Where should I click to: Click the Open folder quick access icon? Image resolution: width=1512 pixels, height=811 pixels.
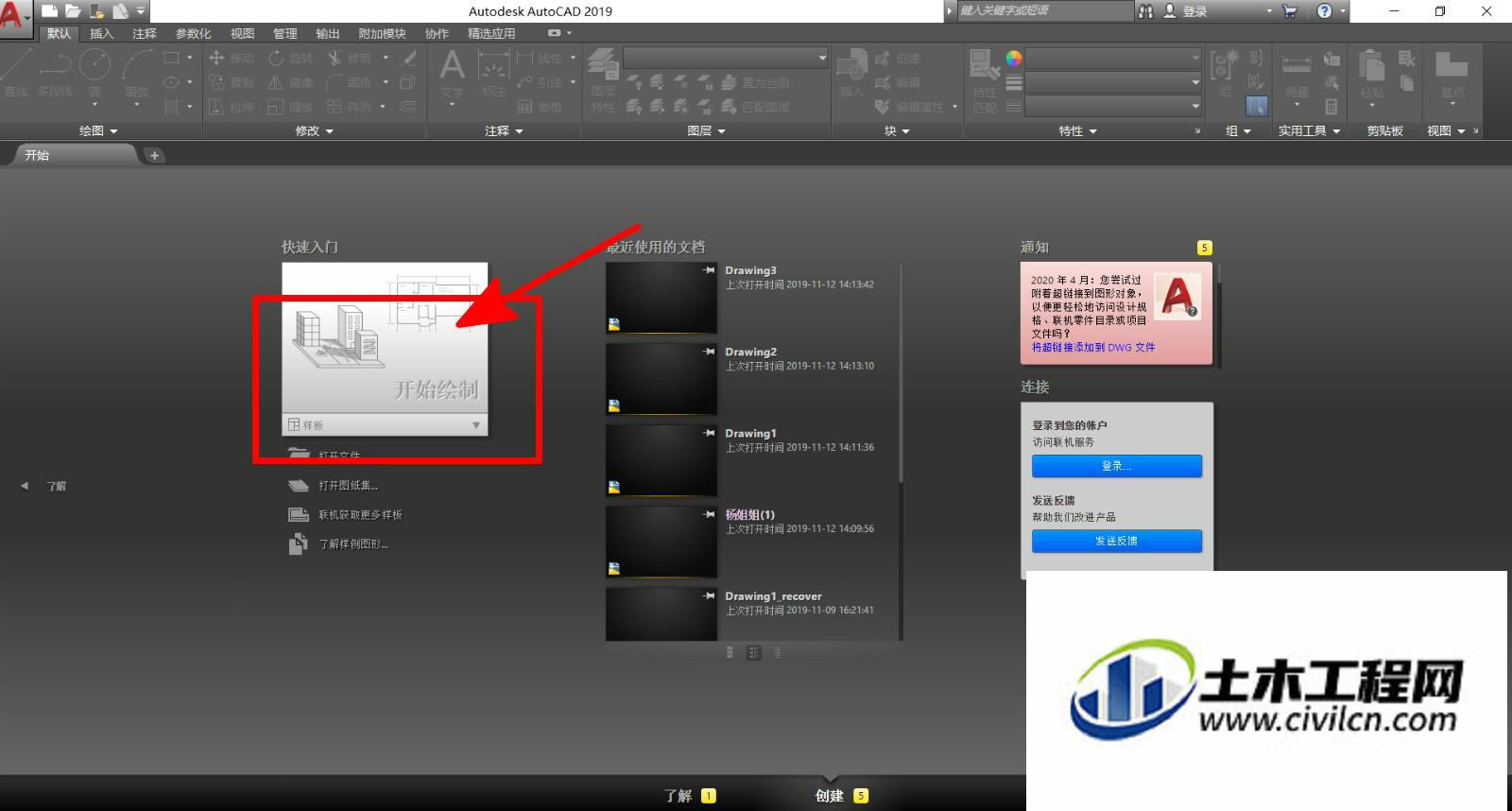(x=73, y=11)
